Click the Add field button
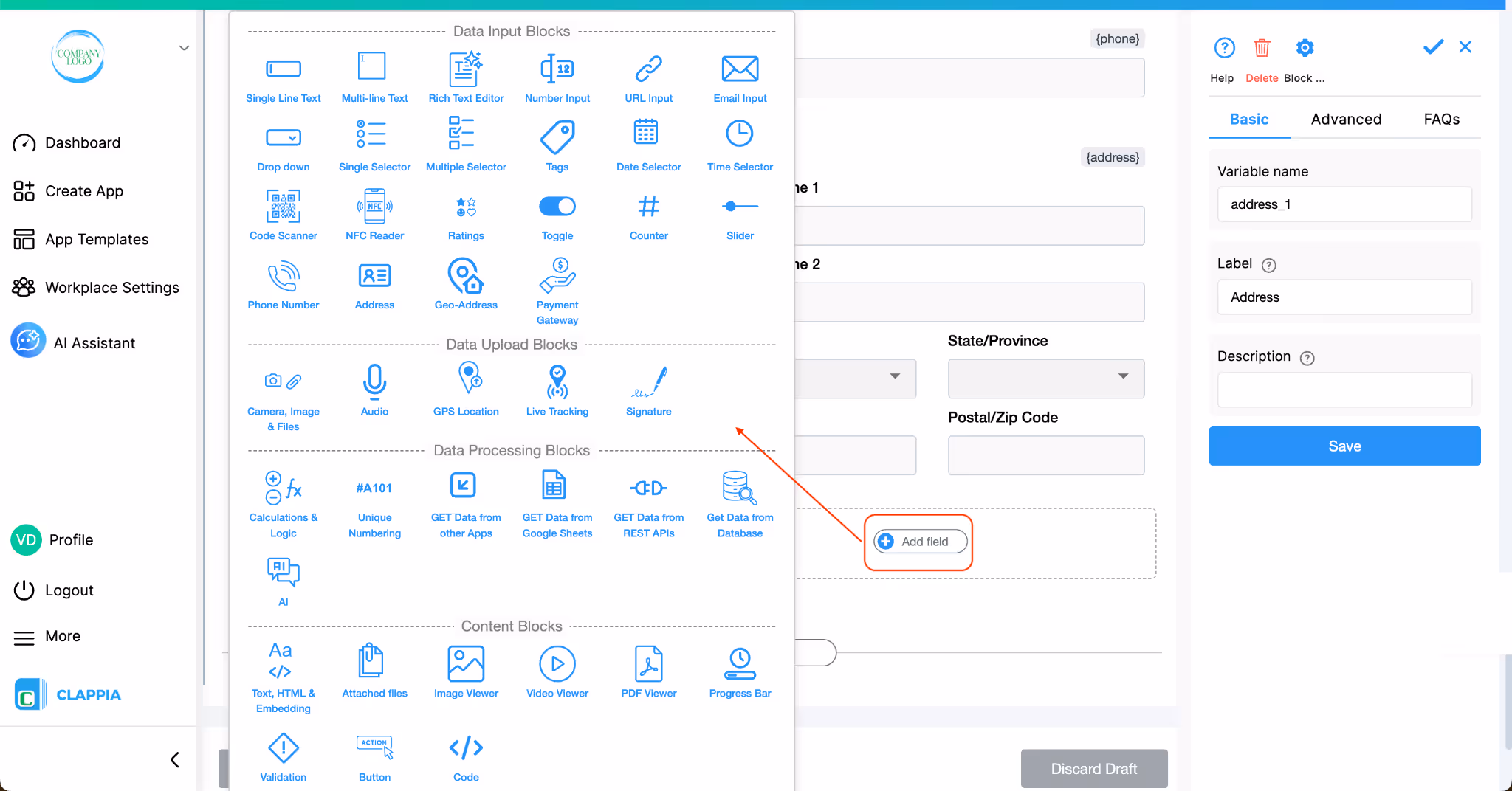This screenshot has height=791, width=1512. 918,541
